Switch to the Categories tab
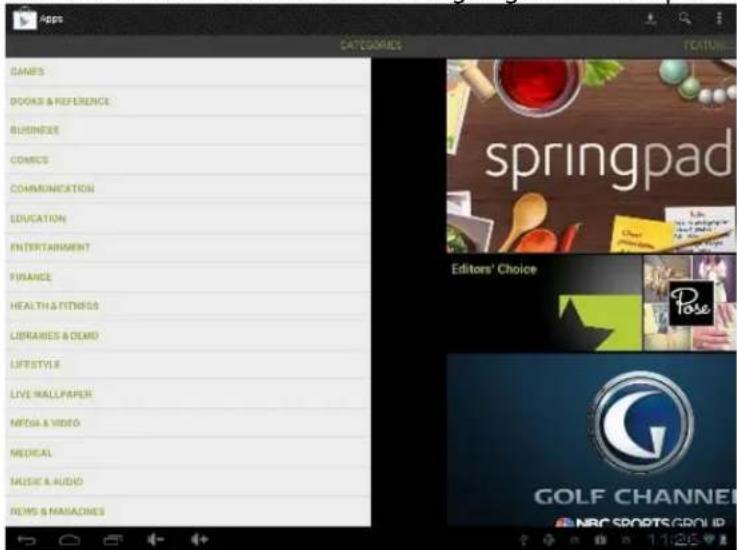The height and width of the screenshot is (550, 737). click(x=370, y=45)
